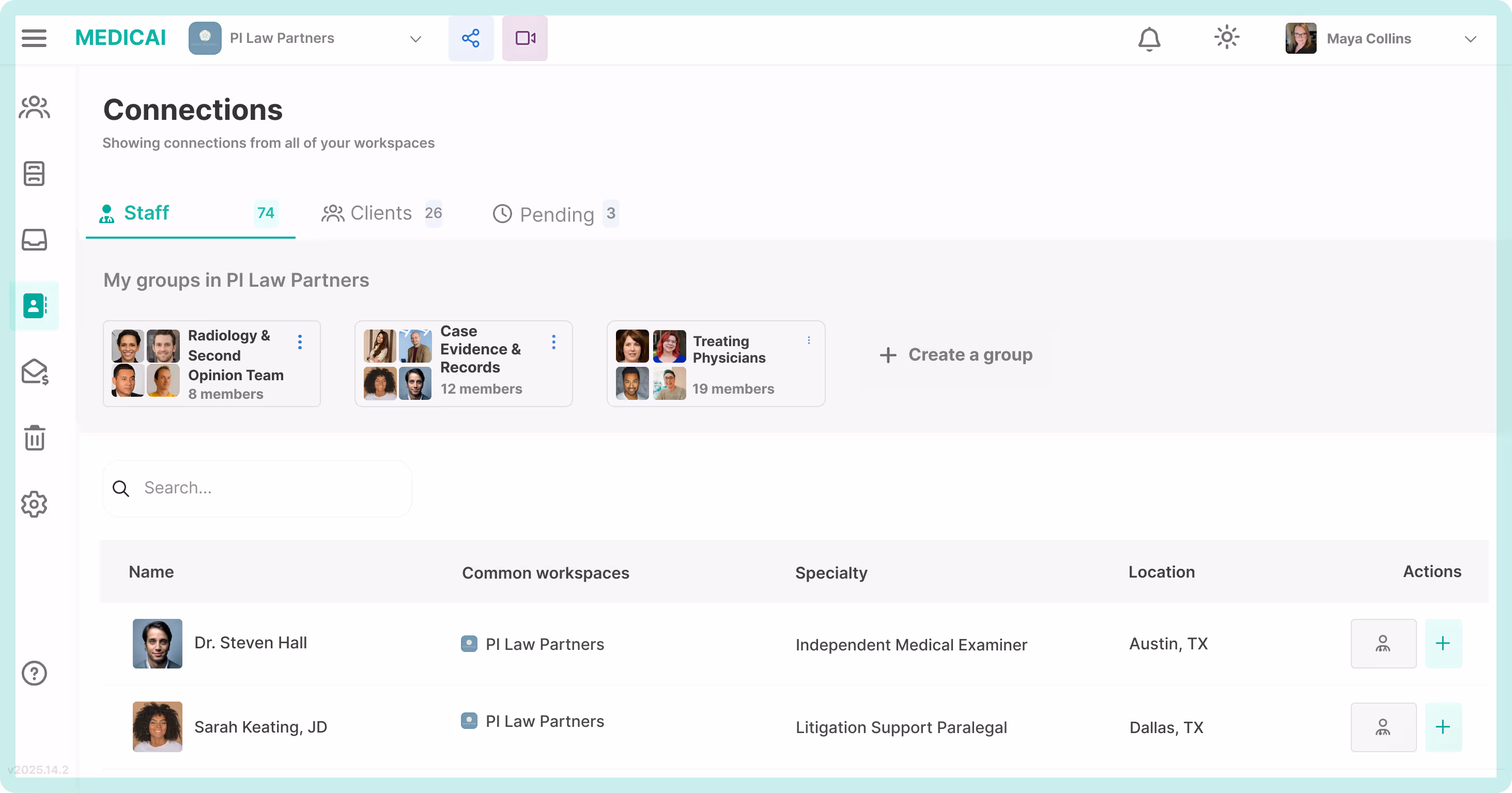The image size is (1512, 793).
Task: Add Sarah Keating, JD with plus button
Action: pyautogui.click(x=1443, y=727)
